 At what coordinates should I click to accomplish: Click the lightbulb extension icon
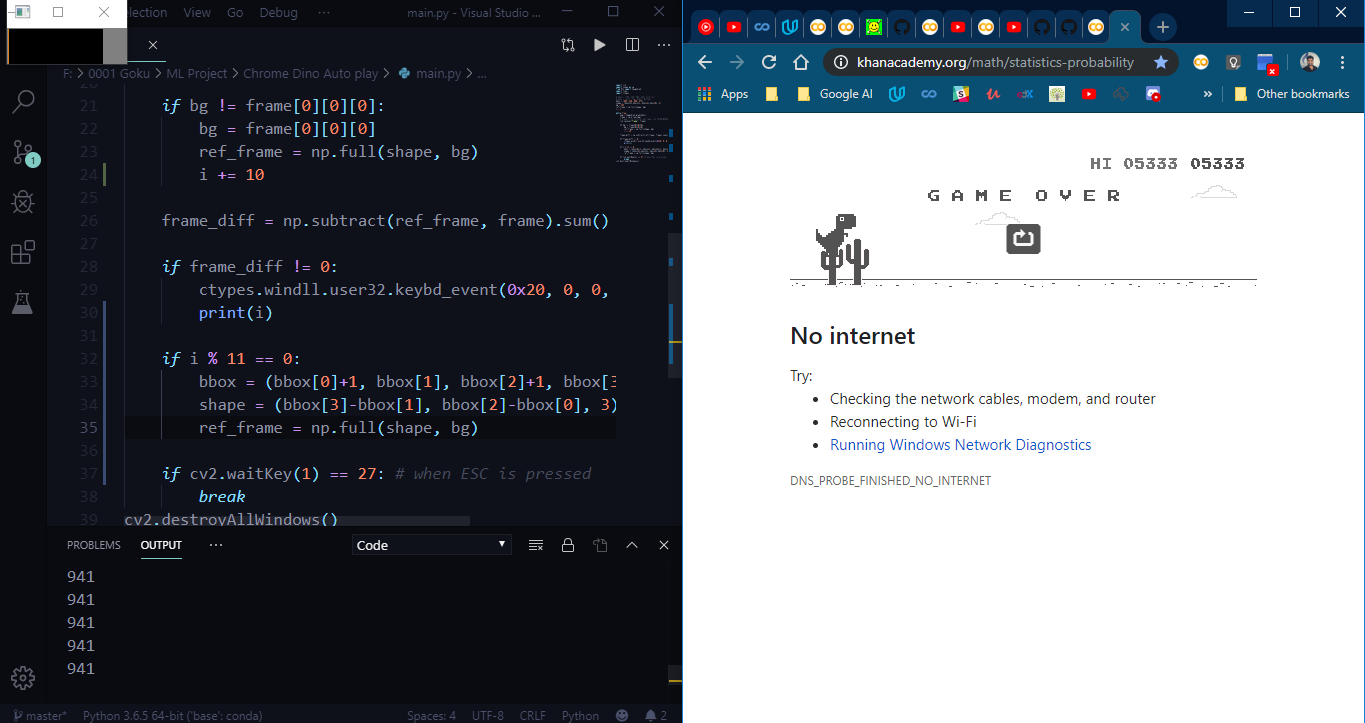[x=1234, y=62]
